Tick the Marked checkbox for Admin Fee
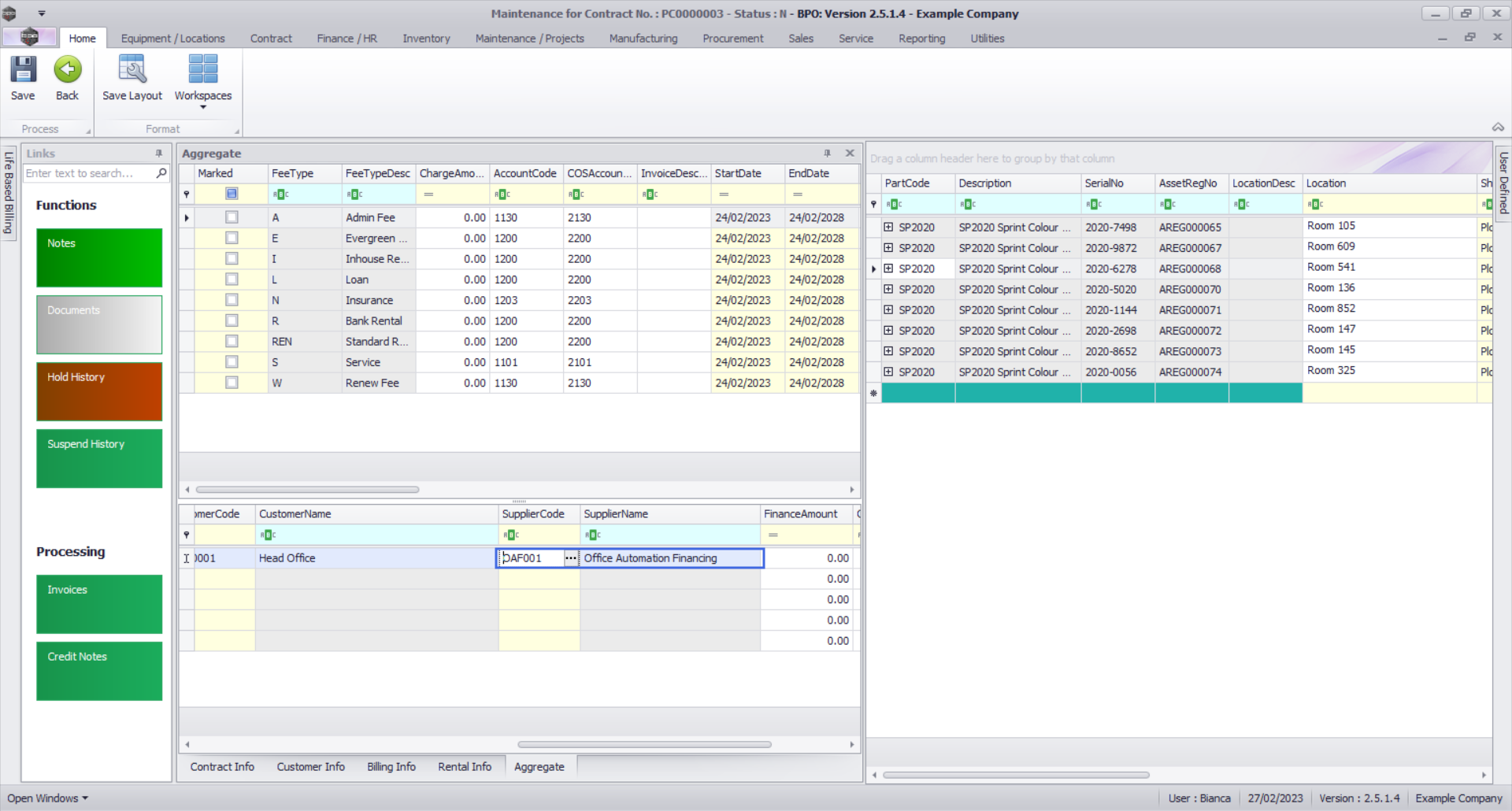The image size is (1512, 811). (x=232, y=217)
